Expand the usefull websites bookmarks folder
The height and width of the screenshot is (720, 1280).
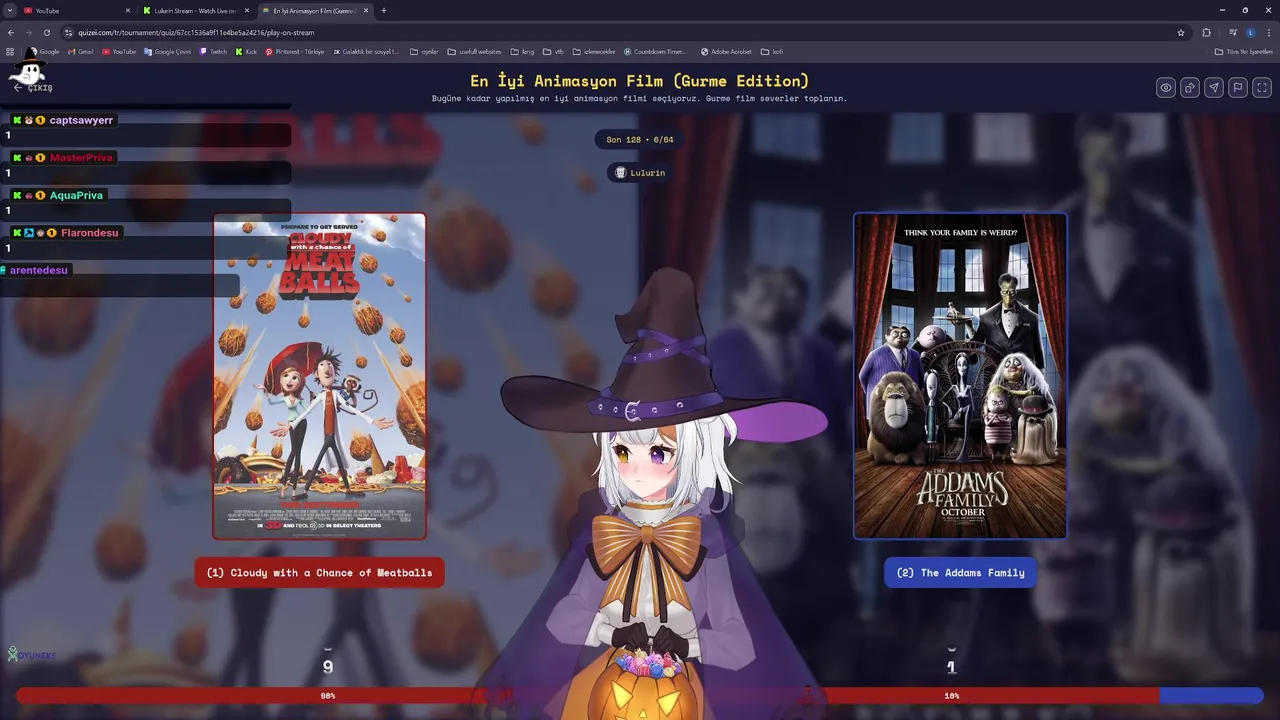(474, 51)
